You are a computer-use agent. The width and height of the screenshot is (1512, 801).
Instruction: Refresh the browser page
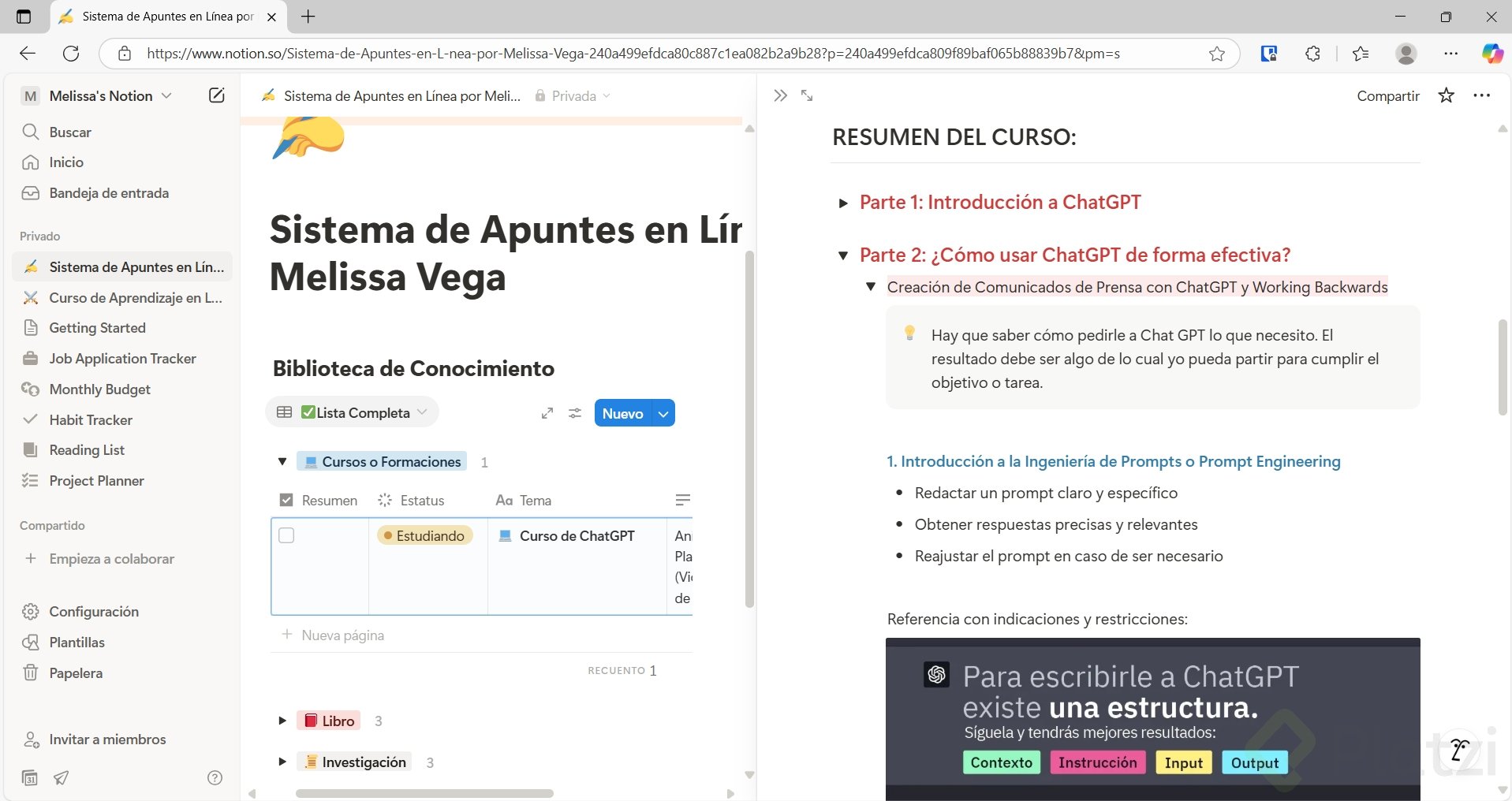(71, 54)
